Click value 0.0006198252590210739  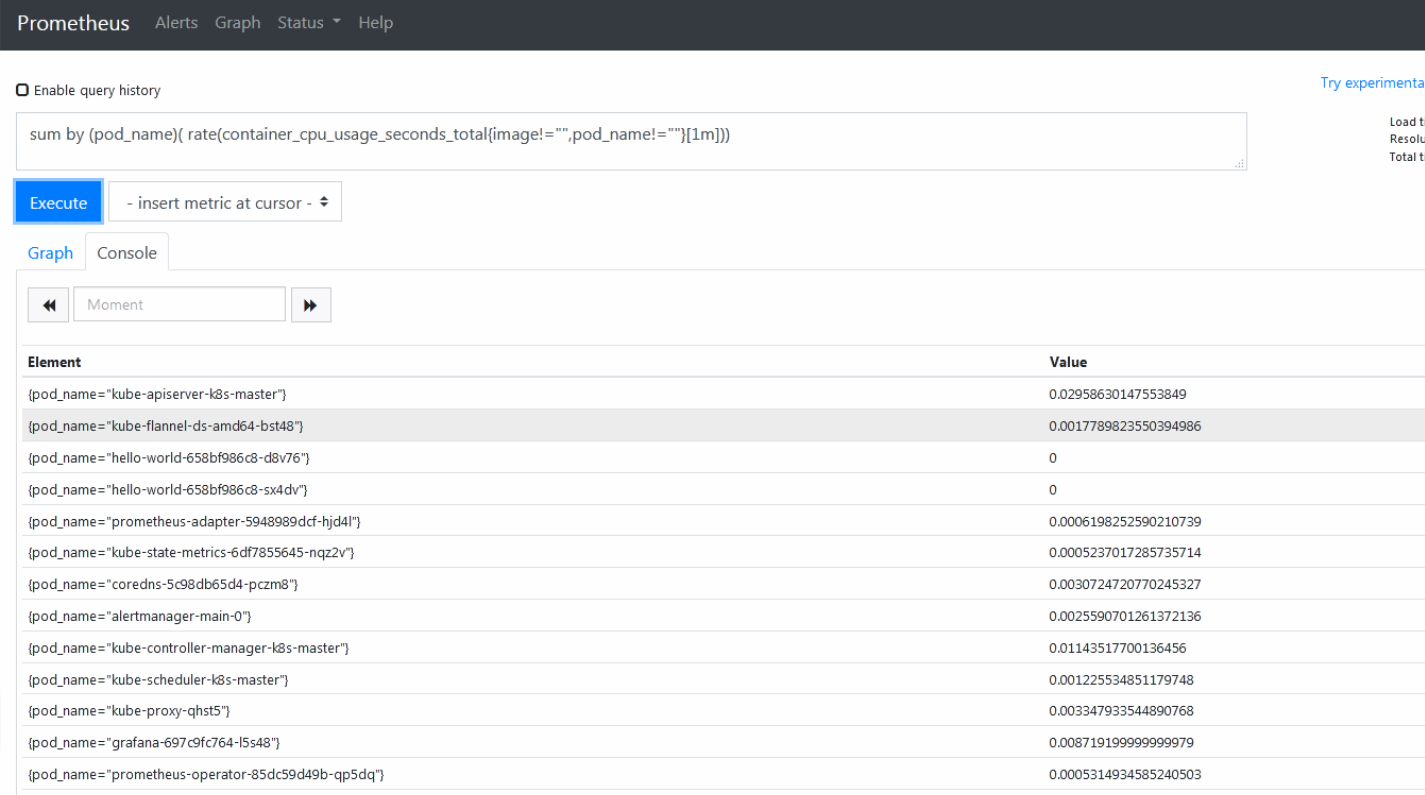(x=1124, y=521)
